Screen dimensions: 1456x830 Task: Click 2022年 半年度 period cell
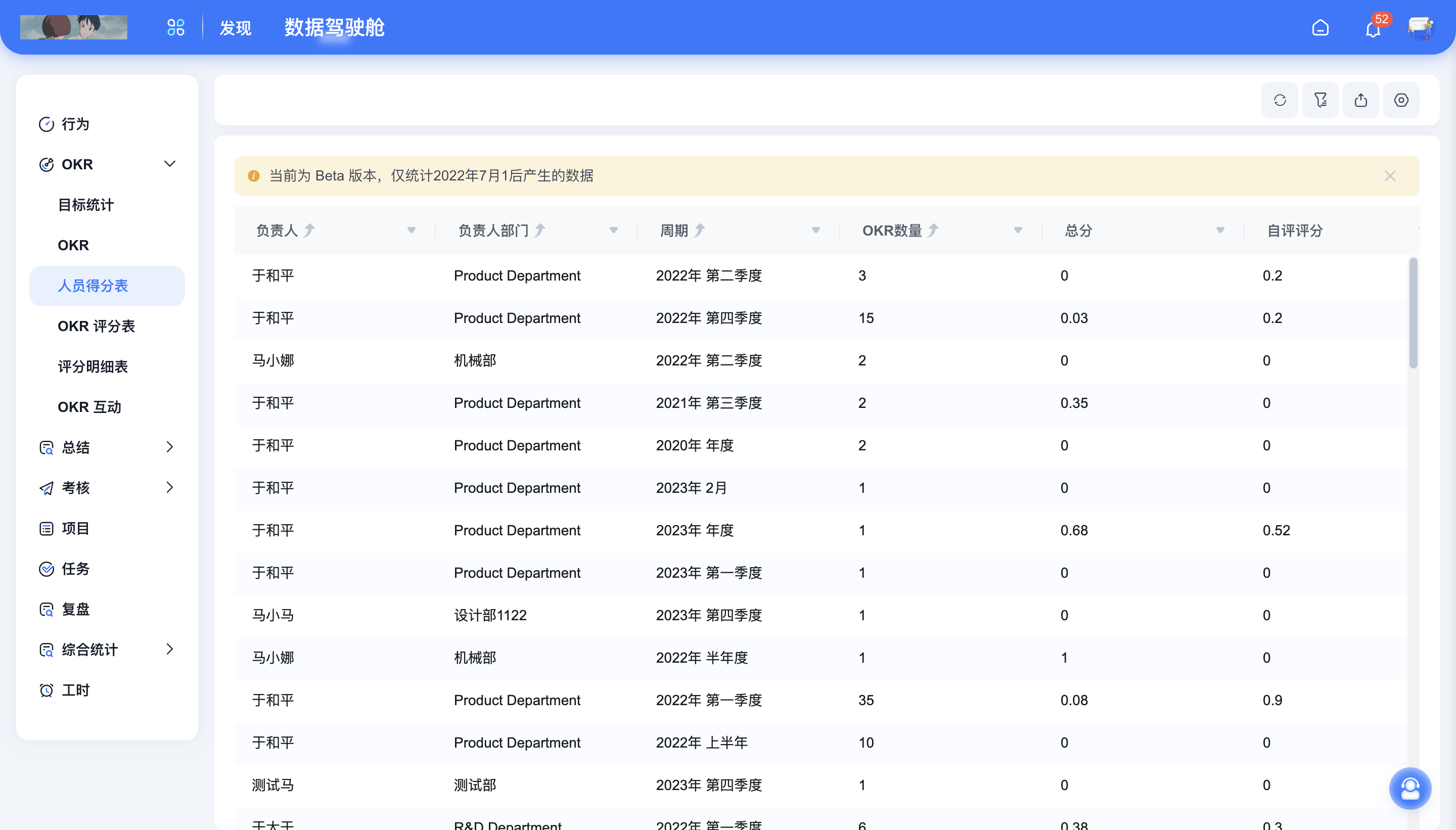point(702,657)
